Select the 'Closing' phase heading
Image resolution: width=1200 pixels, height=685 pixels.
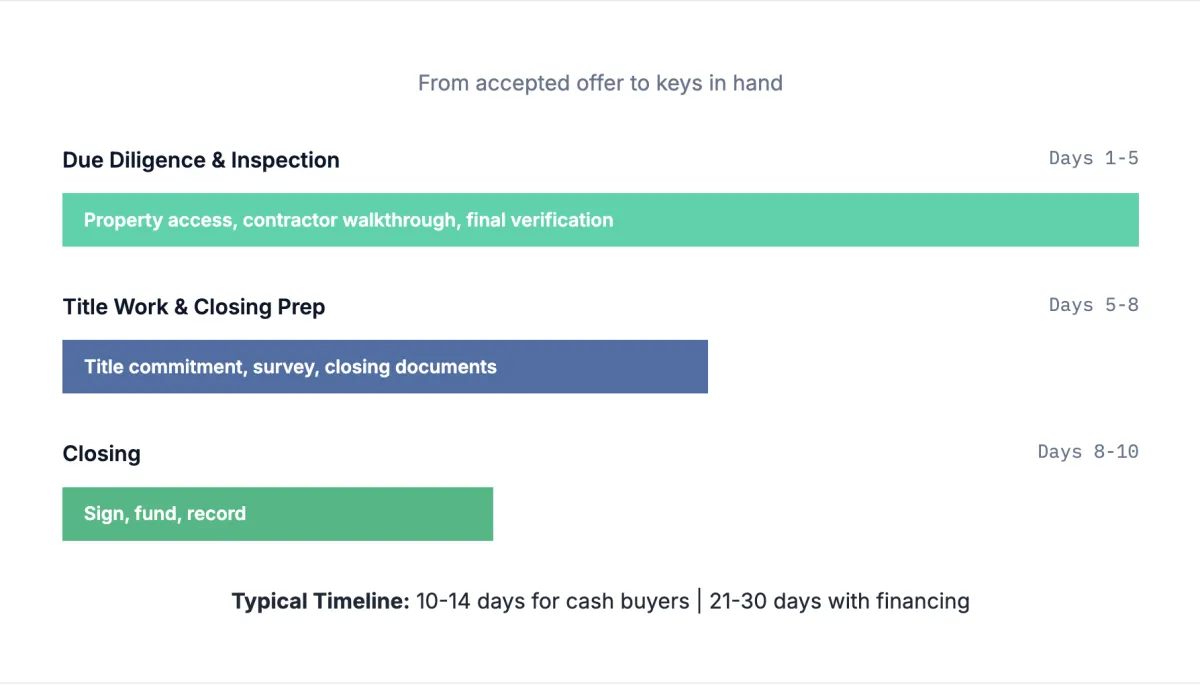pos(101,454)
